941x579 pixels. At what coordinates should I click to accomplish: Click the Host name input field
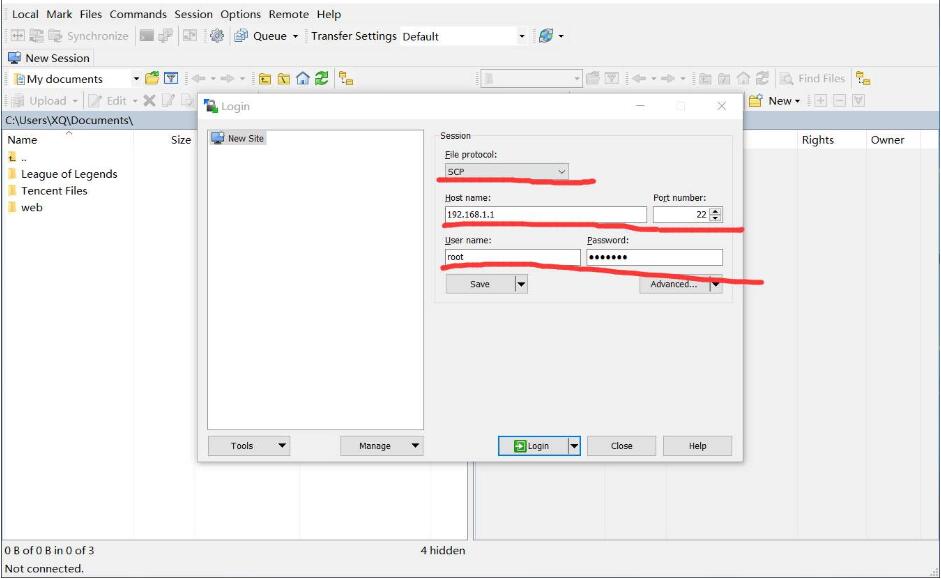pos(546,214)
